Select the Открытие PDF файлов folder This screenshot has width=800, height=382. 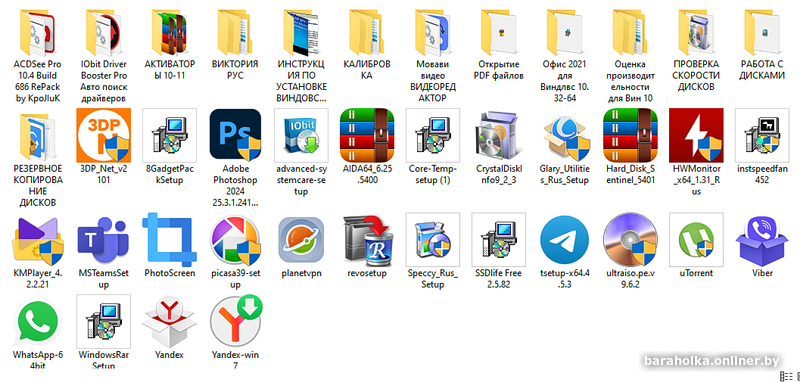498,32
